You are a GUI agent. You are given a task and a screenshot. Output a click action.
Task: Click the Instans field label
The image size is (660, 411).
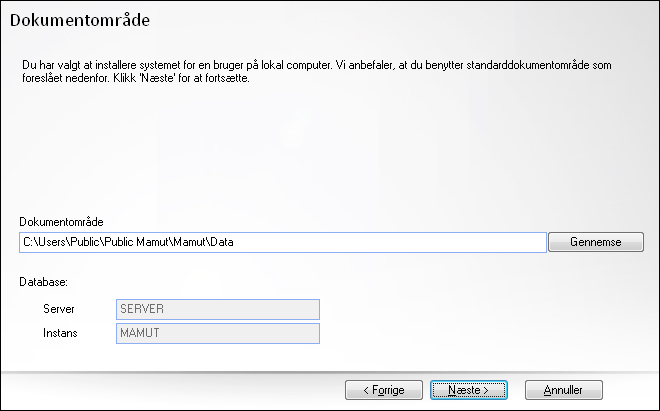pyautogui.click(x=60, y=333)
